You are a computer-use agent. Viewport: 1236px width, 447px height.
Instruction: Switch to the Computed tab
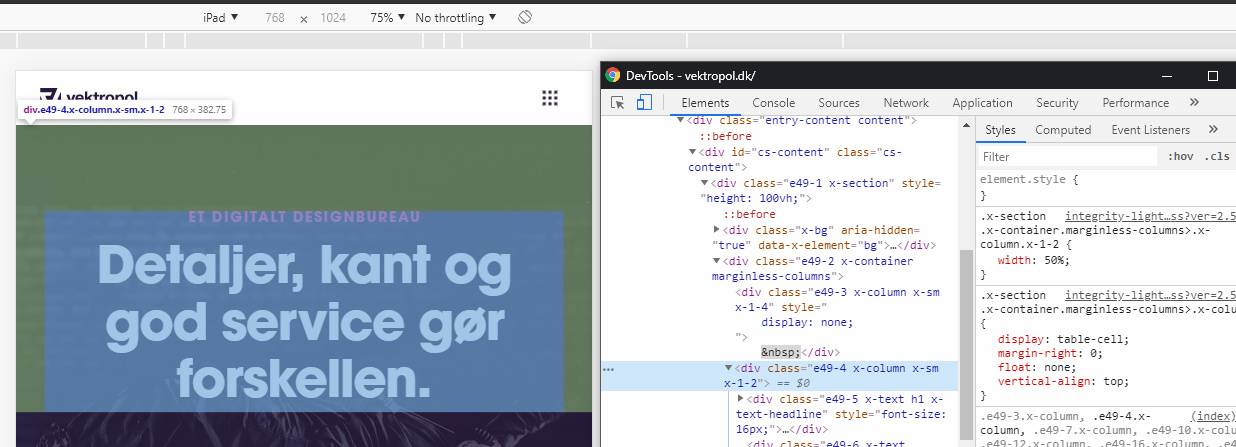[1063, 130]
